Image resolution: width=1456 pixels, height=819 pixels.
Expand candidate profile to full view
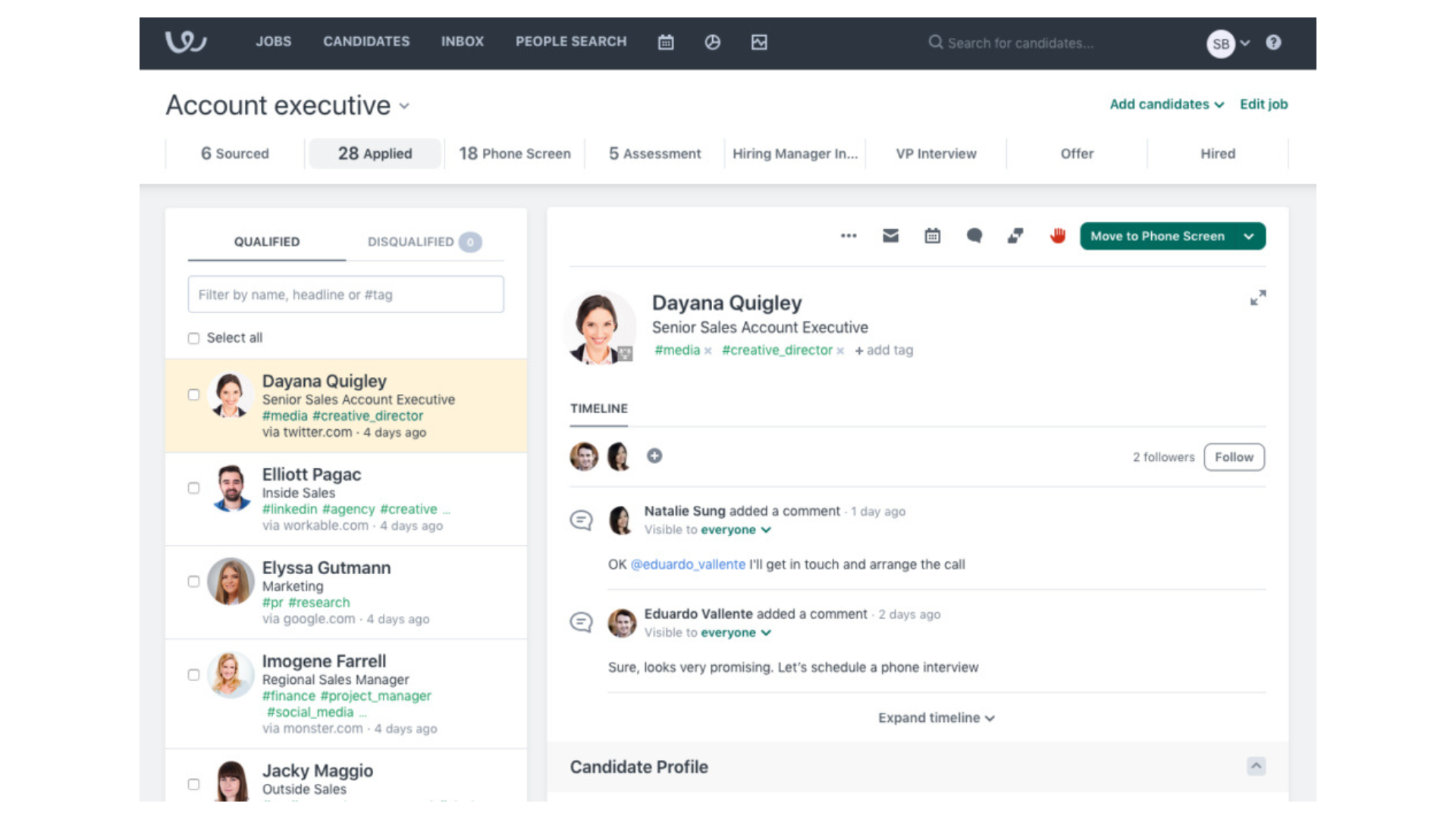(1257, 298)
